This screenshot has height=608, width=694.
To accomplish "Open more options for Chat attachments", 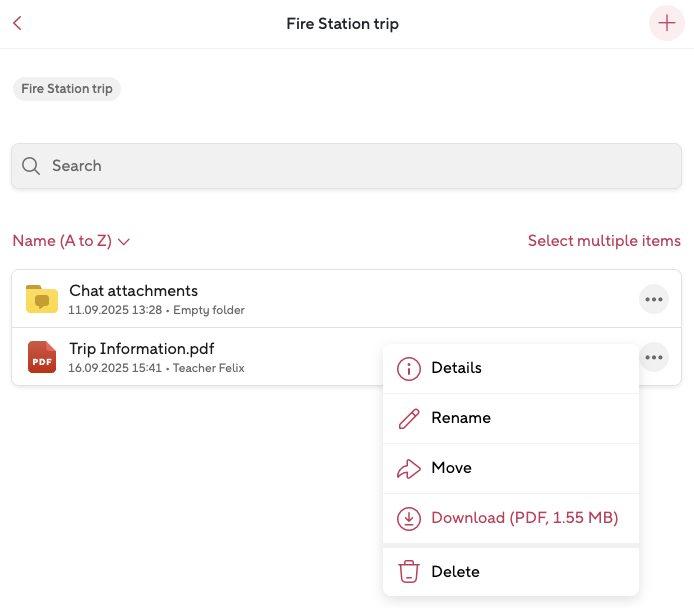I will pyautogui.click(x=654, y=298).
